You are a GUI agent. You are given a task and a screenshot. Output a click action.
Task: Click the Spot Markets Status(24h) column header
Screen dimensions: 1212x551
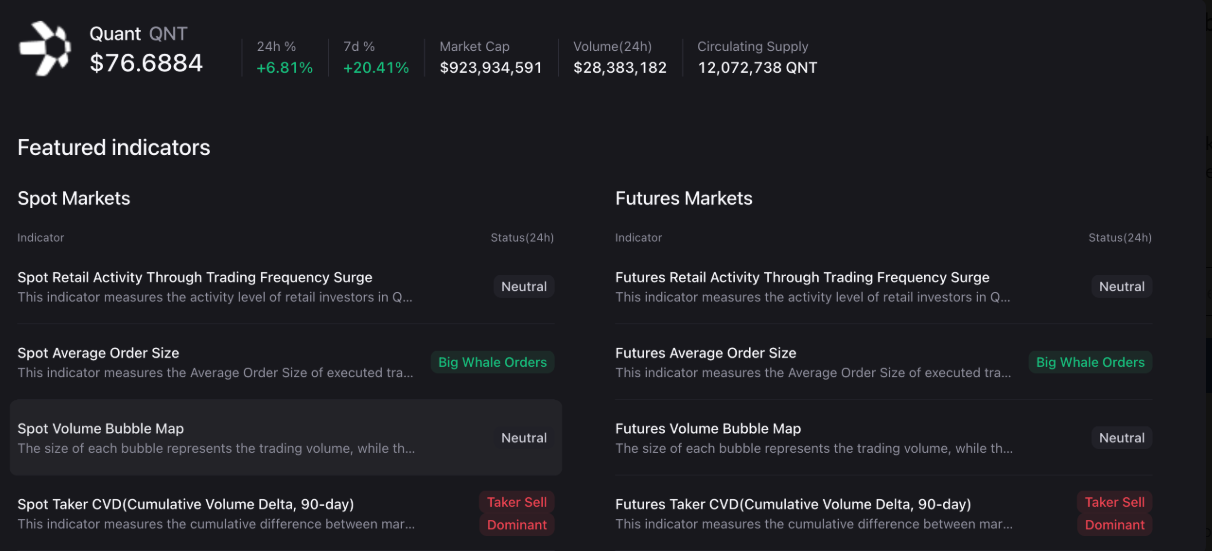pyautogui.click(x=522, y=238)
